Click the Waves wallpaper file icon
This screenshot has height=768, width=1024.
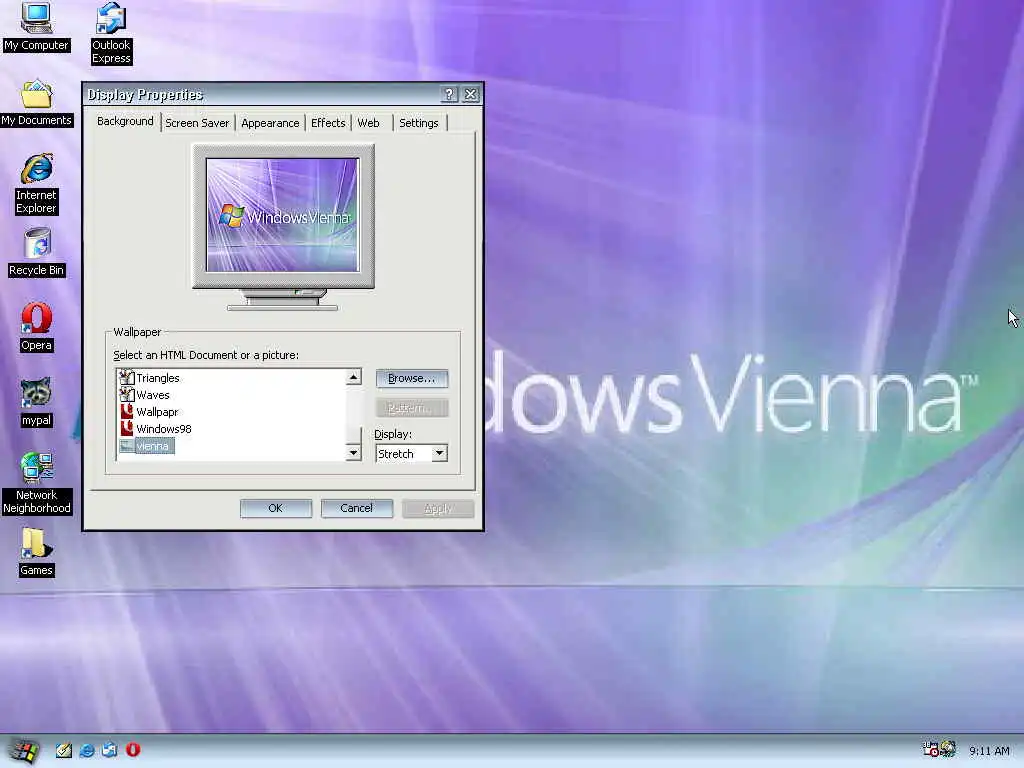click(127, 394)
